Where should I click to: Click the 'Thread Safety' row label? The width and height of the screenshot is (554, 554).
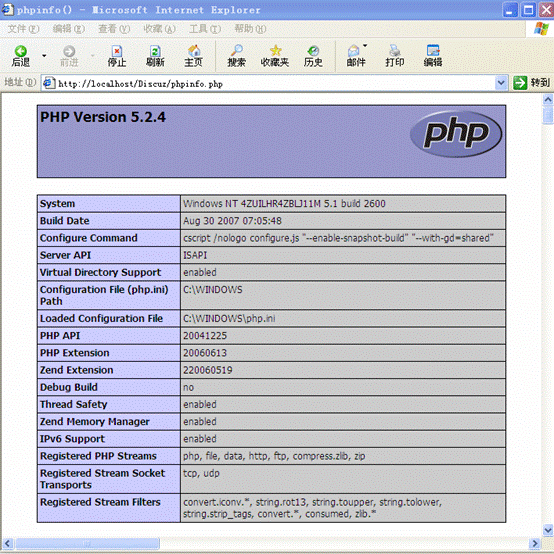coord(73,405)
